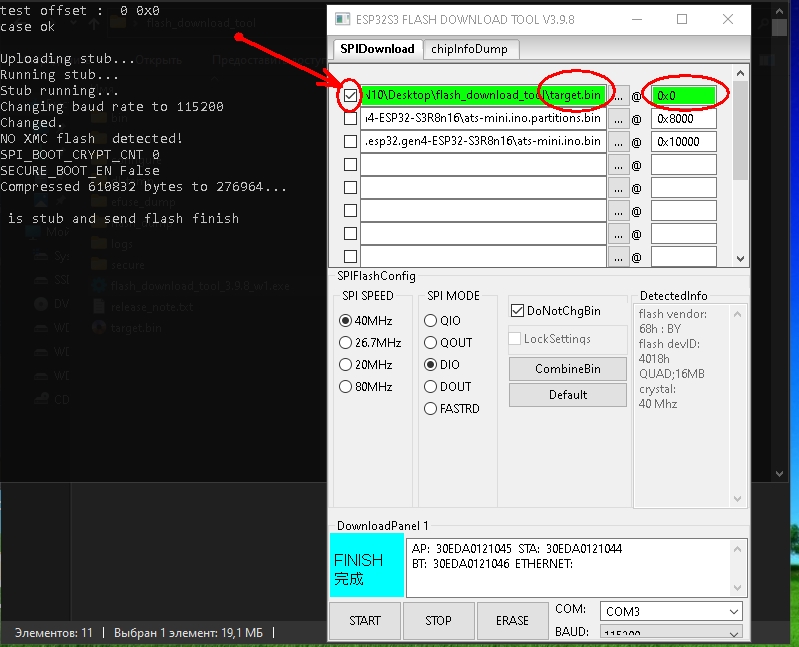
Task: Click DetectedInfo scroll down arrow
Action: [x=737, y=499]
